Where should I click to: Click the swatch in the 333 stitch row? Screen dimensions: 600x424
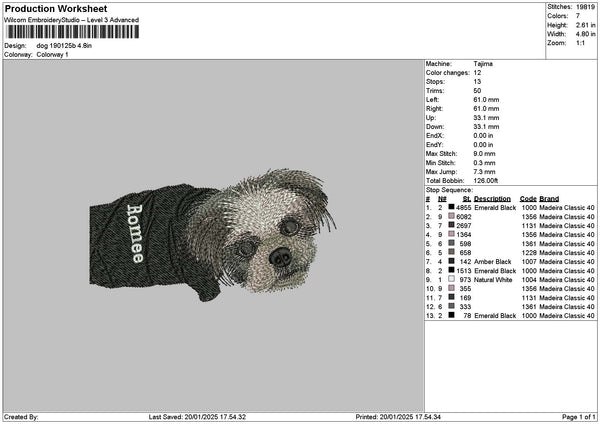[x=452, y=306]
